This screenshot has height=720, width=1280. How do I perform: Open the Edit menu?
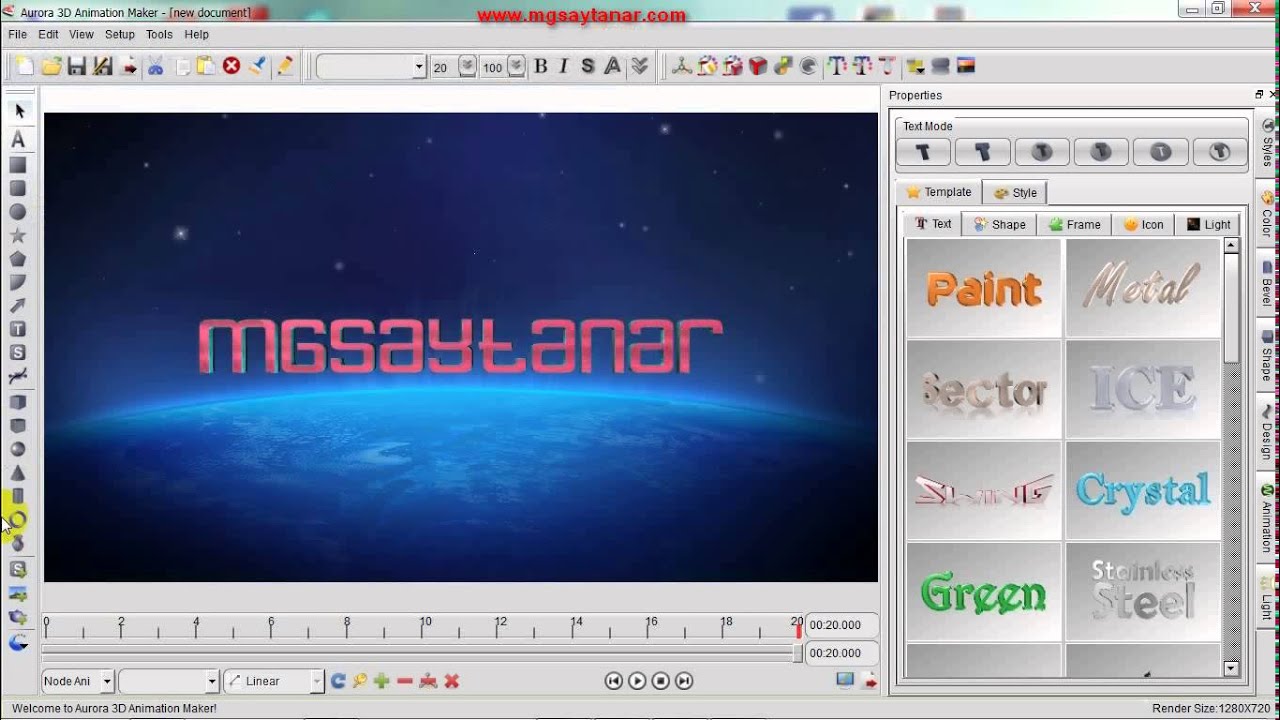click(48, 34)
